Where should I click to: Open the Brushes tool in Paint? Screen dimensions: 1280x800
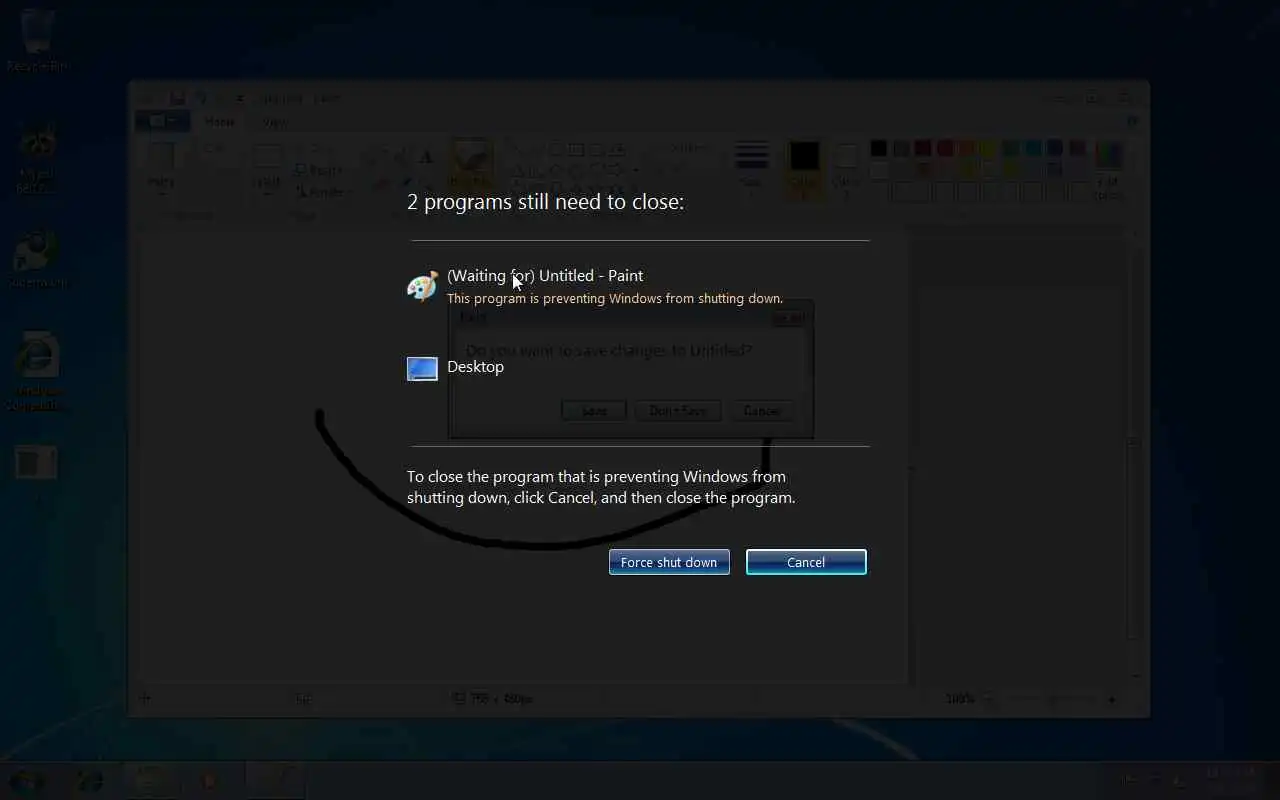pos(468,166)
